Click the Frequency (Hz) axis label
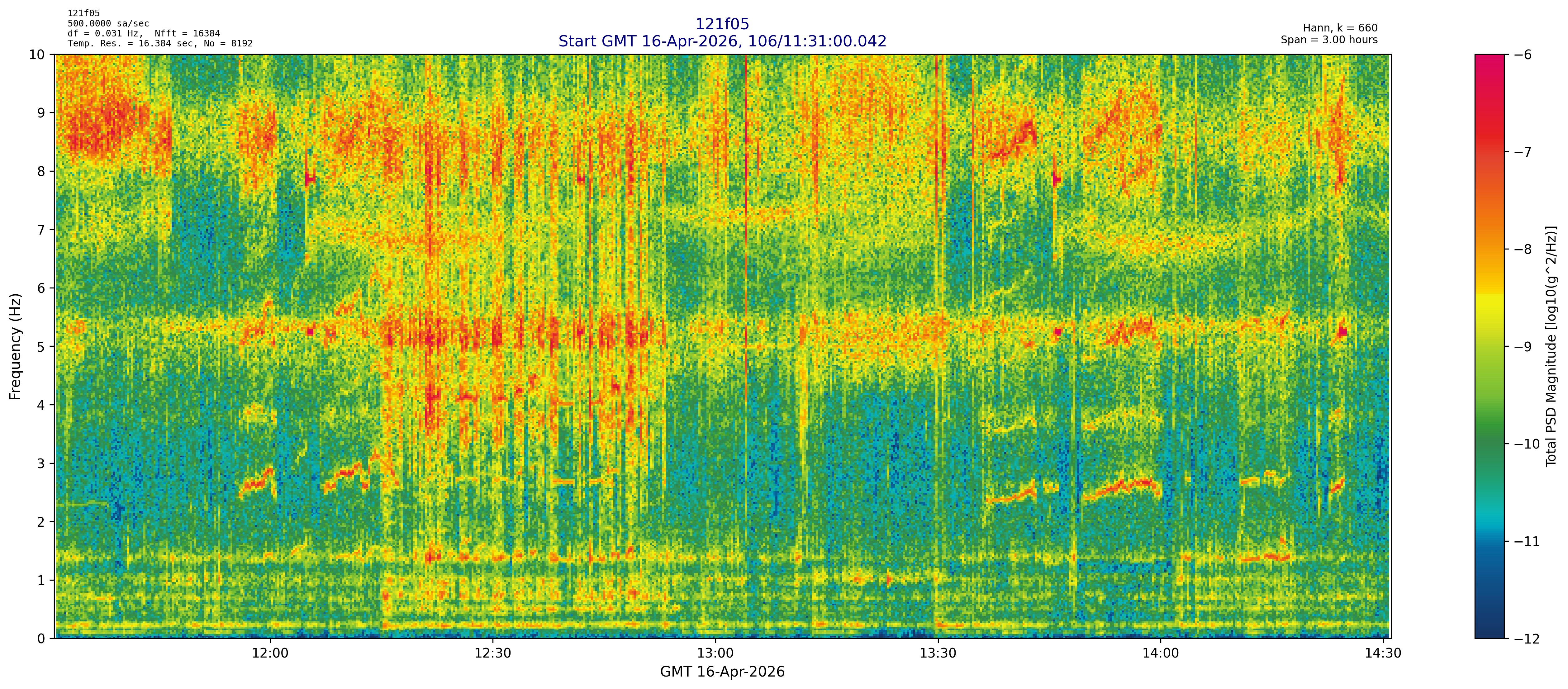This screenshot has height=689, width=1568. click(15, 346)
